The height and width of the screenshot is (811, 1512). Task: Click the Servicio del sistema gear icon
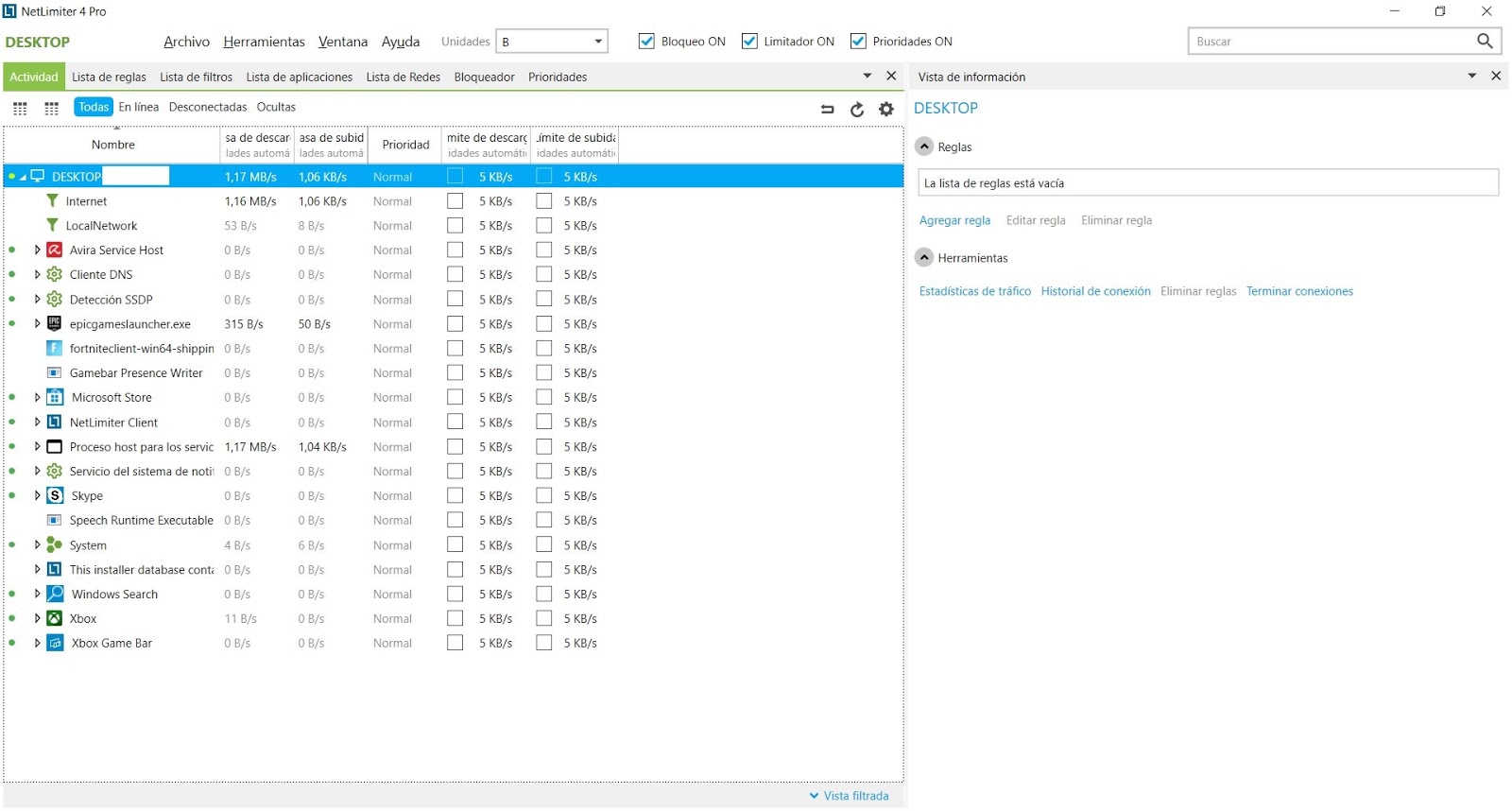click(55, 471)
